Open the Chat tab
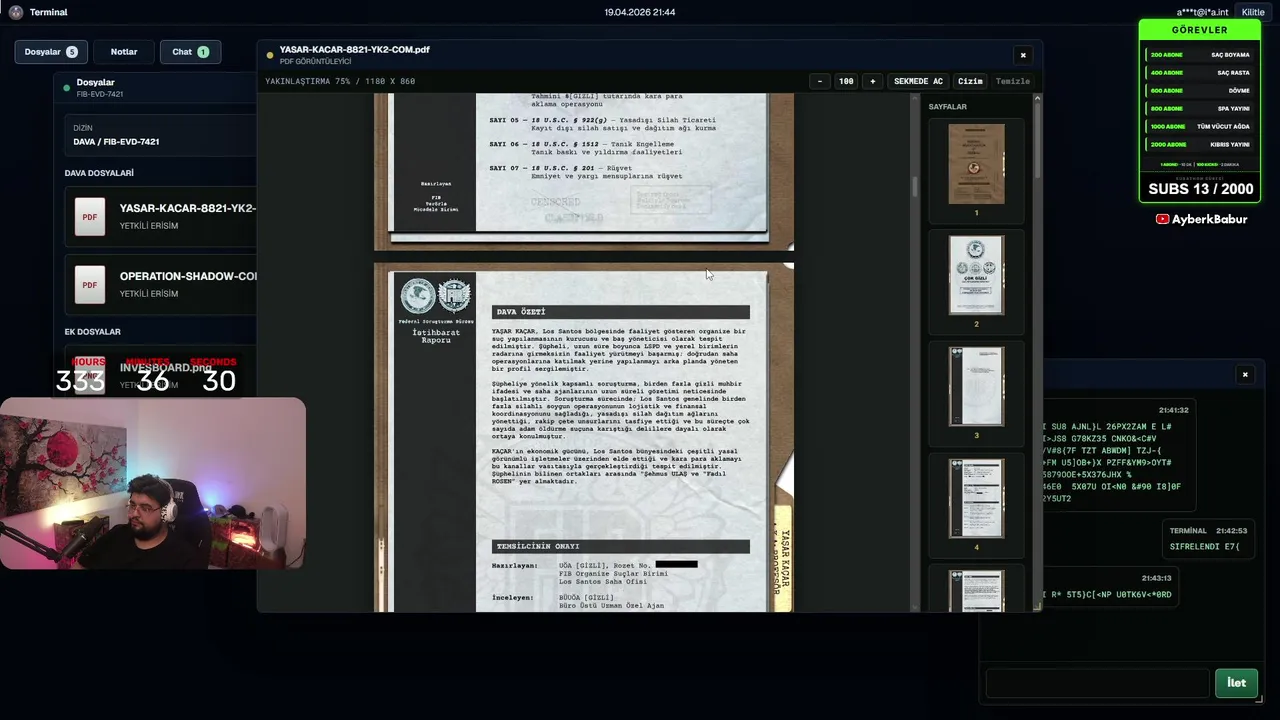Viewport: 1280px width, 720px height. pyautogui.click(x=190, y=52)
